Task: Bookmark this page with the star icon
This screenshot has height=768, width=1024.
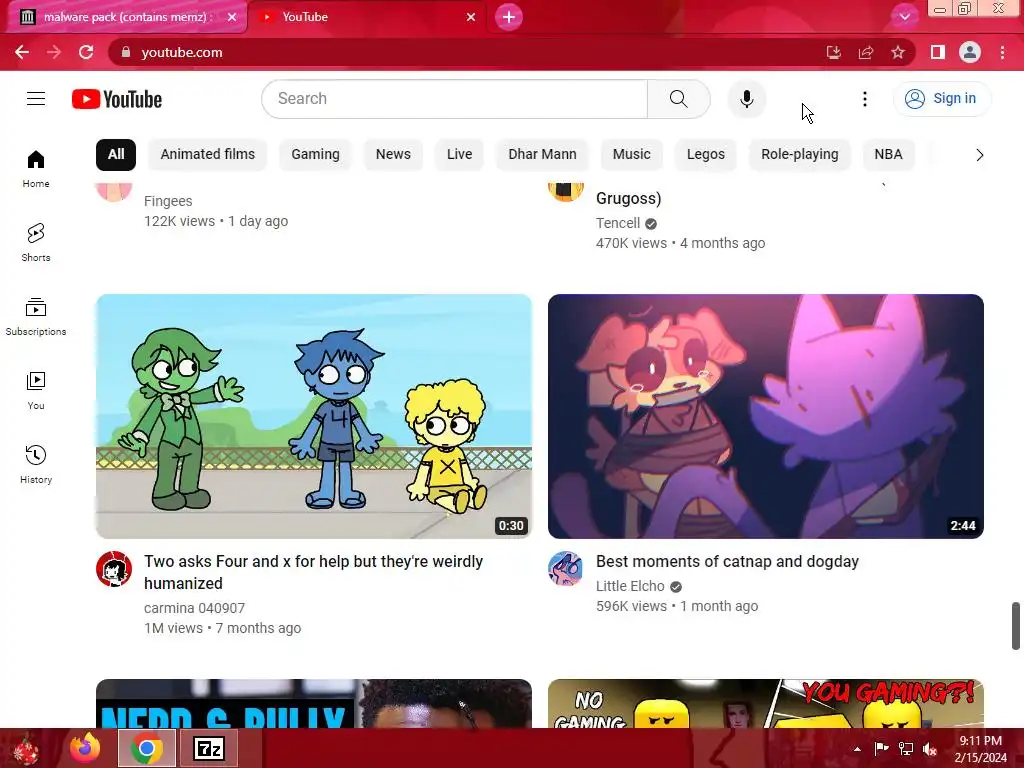Action: pyautogui.click(x=898, y=52)
